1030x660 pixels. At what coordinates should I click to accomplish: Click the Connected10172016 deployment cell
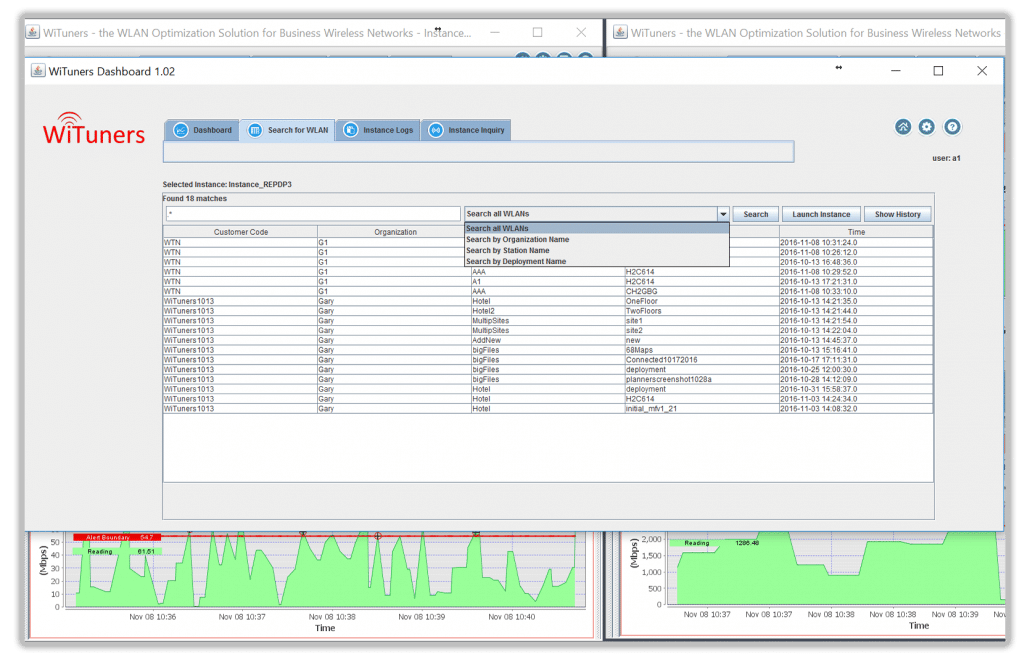[x=702, y=360]
